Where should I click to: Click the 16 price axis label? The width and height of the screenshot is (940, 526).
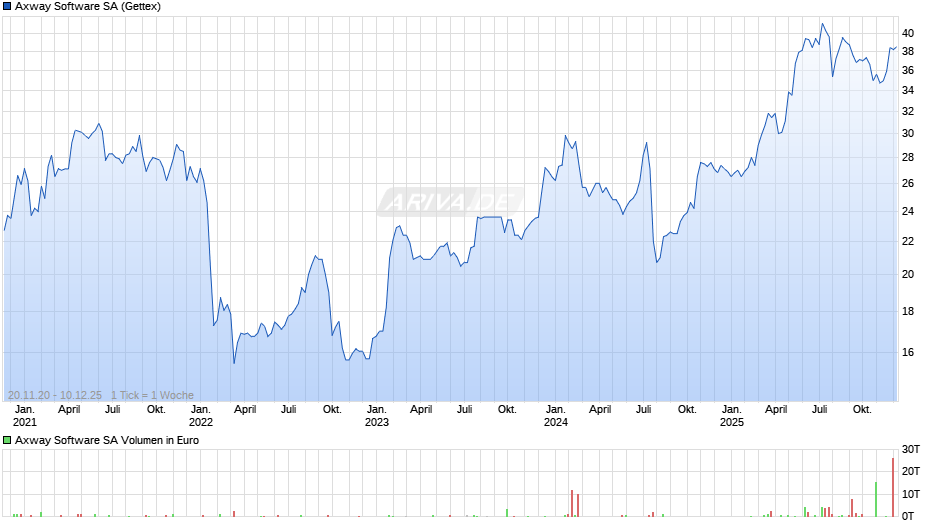908,353
